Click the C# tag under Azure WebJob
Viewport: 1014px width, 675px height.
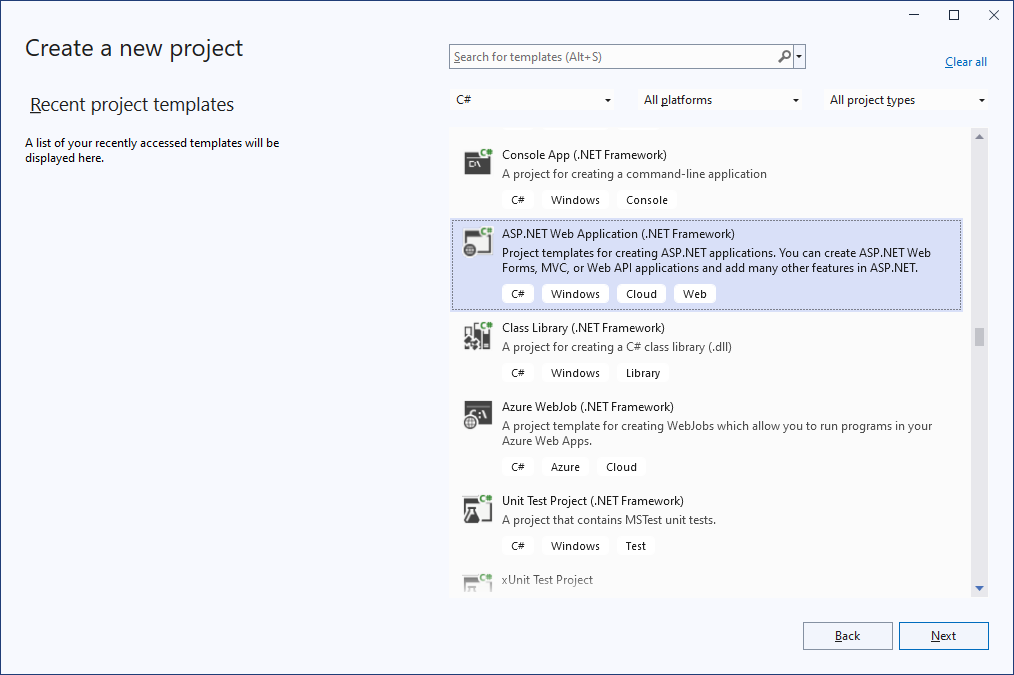[518, 467]
